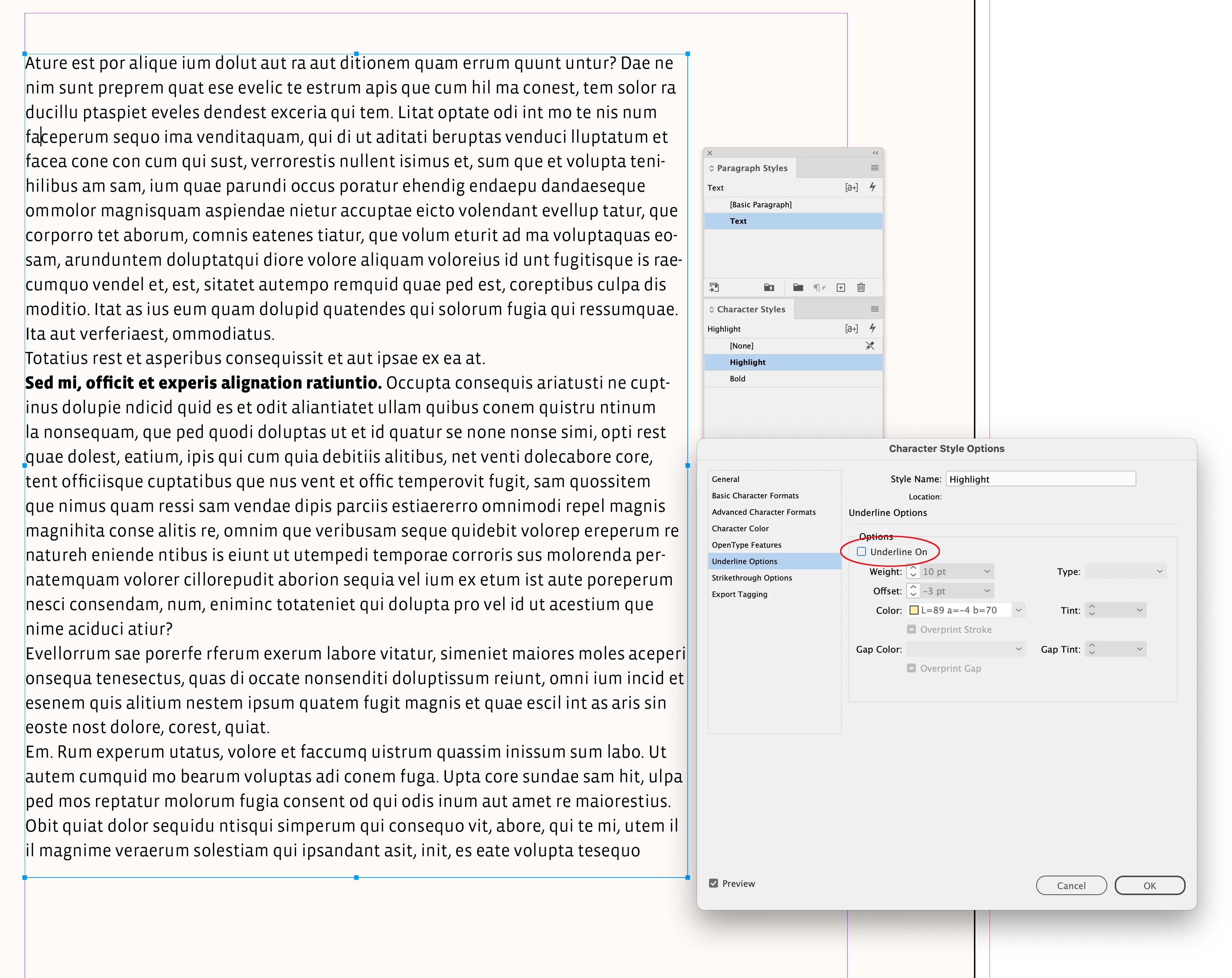Screen dimensions: 1232x978
Task: Enable the Underline On checkbox
Action: tap(861, 552)
